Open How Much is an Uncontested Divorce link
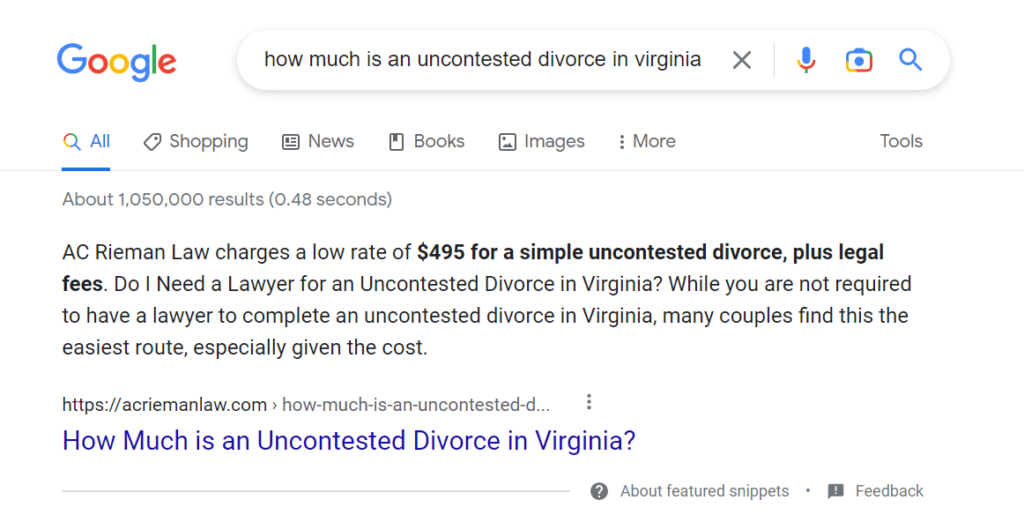 [x=349, y=441]
